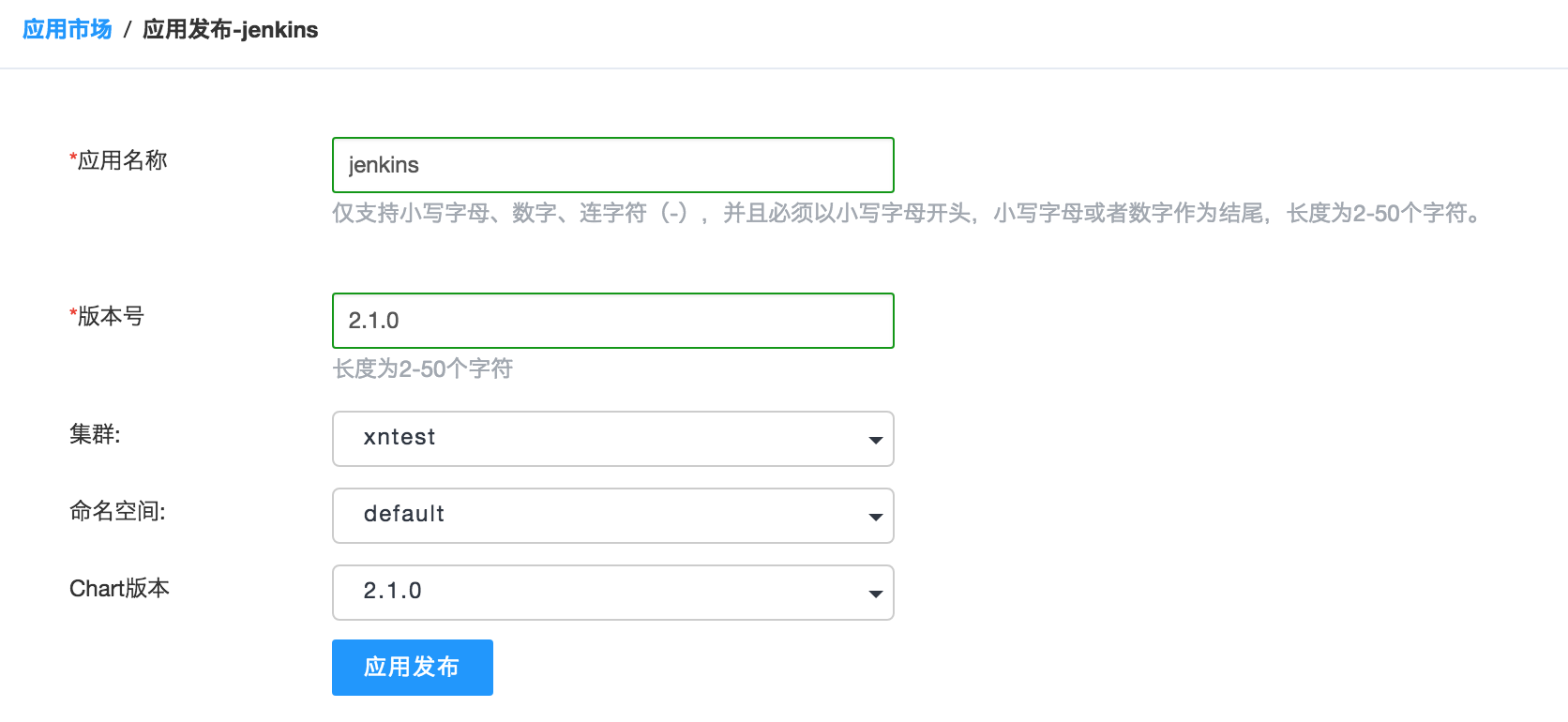Click the 应用发布 publish button
The width and height of the screenshot is (1568, 722).
[412, 667]
